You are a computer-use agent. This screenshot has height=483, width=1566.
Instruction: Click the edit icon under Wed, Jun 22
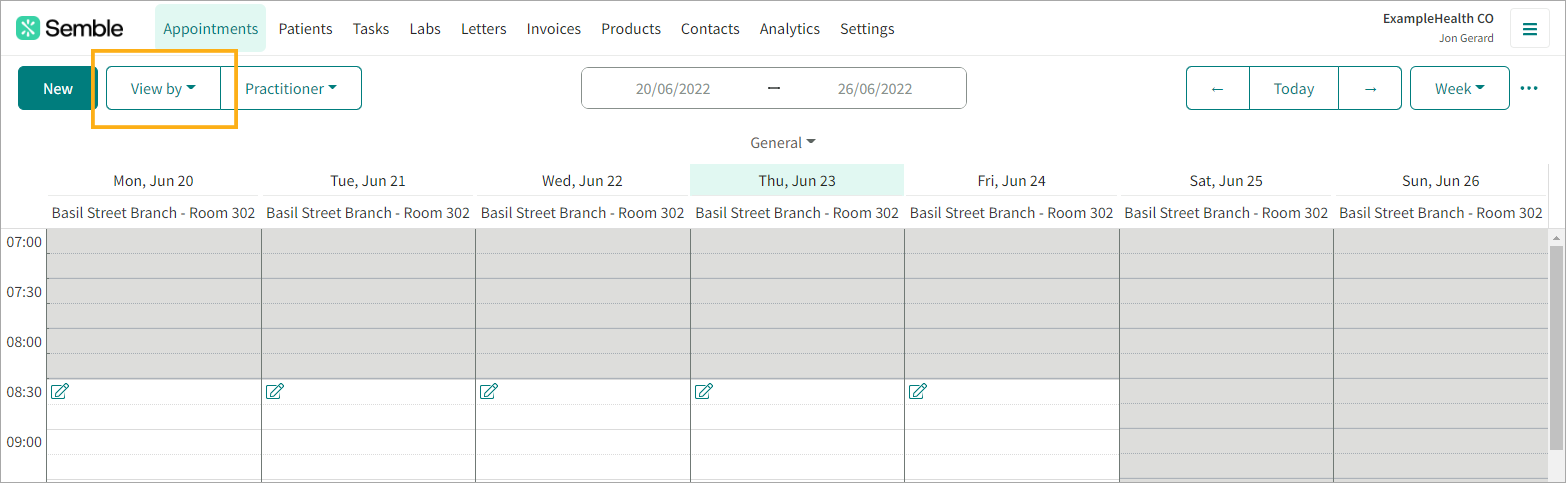pyautogui.click(x=489, y=391)
